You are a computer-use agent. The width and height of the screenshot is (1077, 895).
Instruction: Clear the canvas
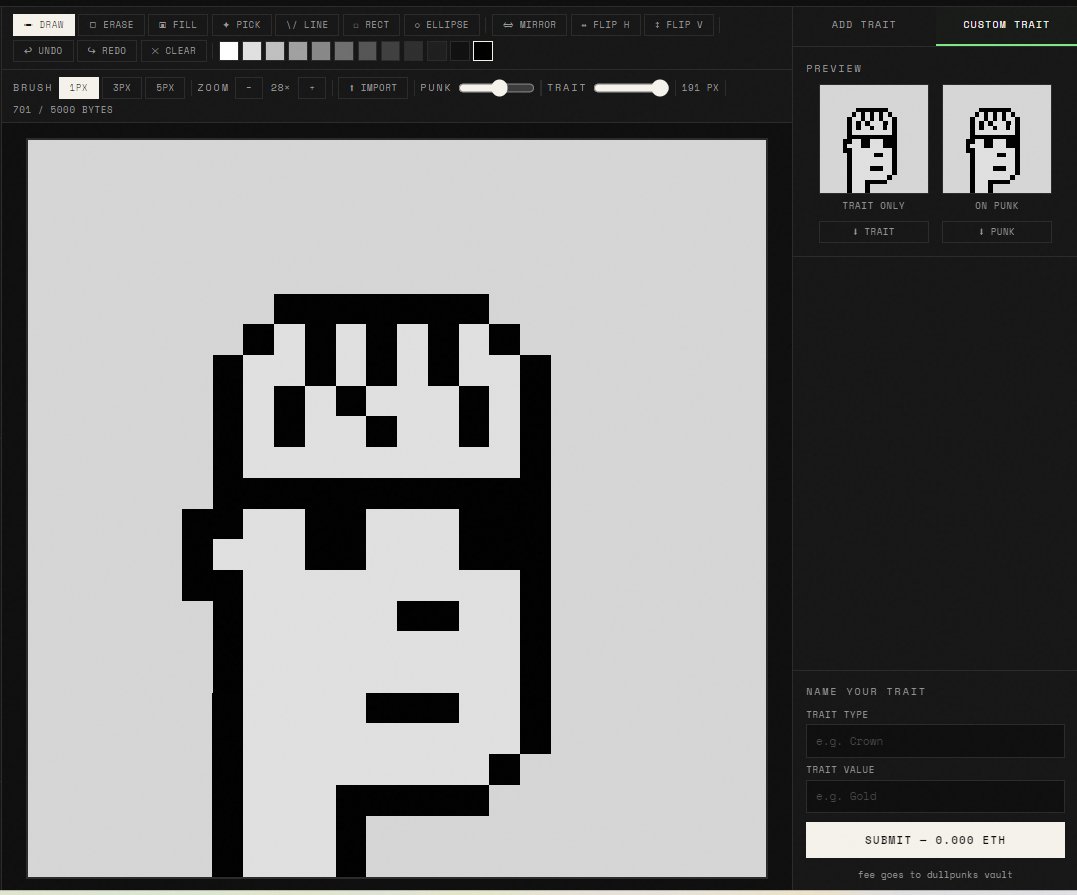[x=174, y=51]
